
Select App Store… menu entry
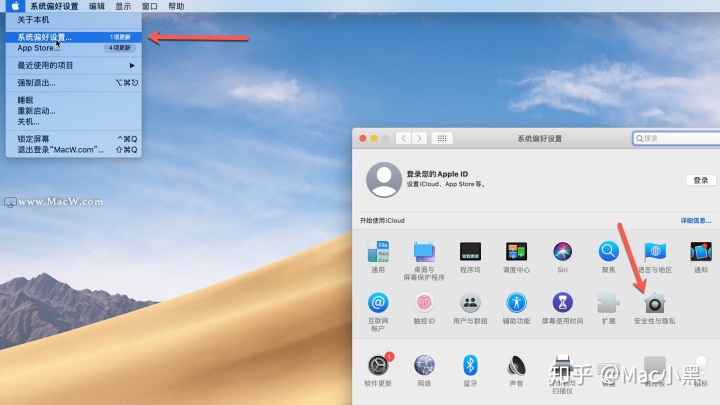click(73, 48)
